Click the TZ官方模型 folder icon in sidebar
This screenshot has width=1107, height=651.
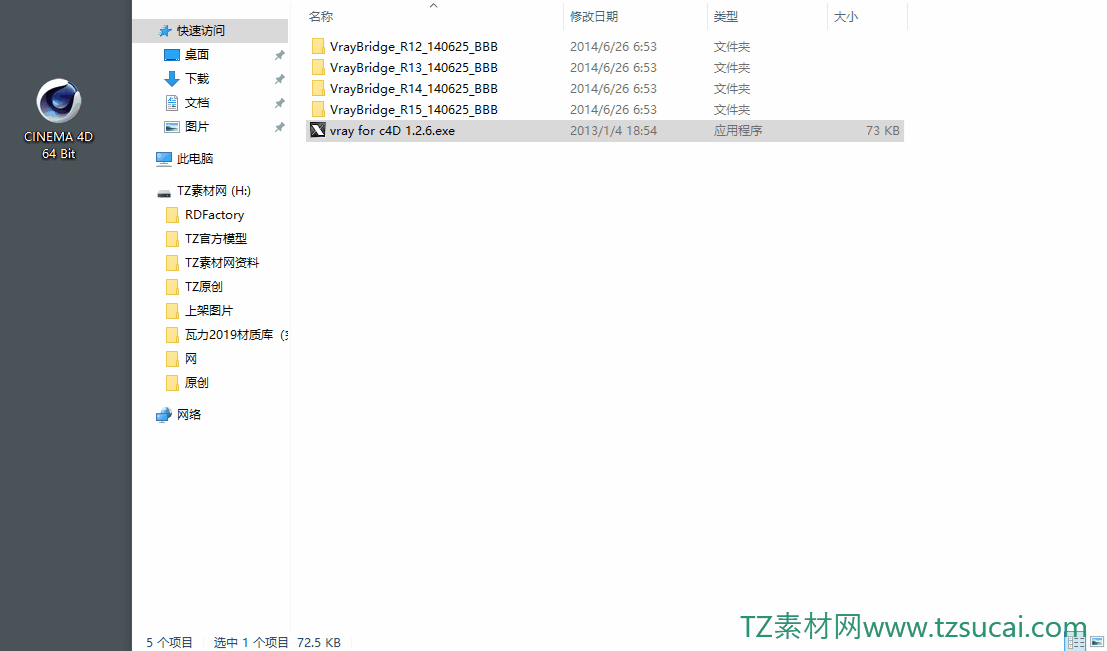tap(172, 239)
